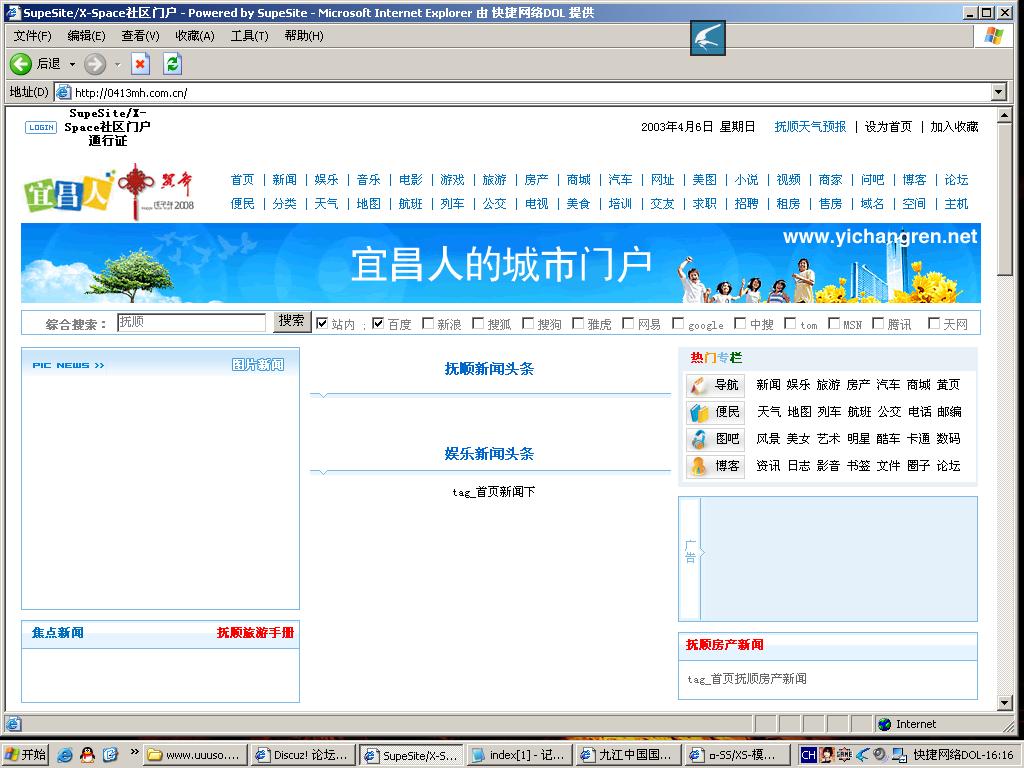Click the 便民 icon in 热门专栏
This screenshot has height=768, width=1024.
699,412
